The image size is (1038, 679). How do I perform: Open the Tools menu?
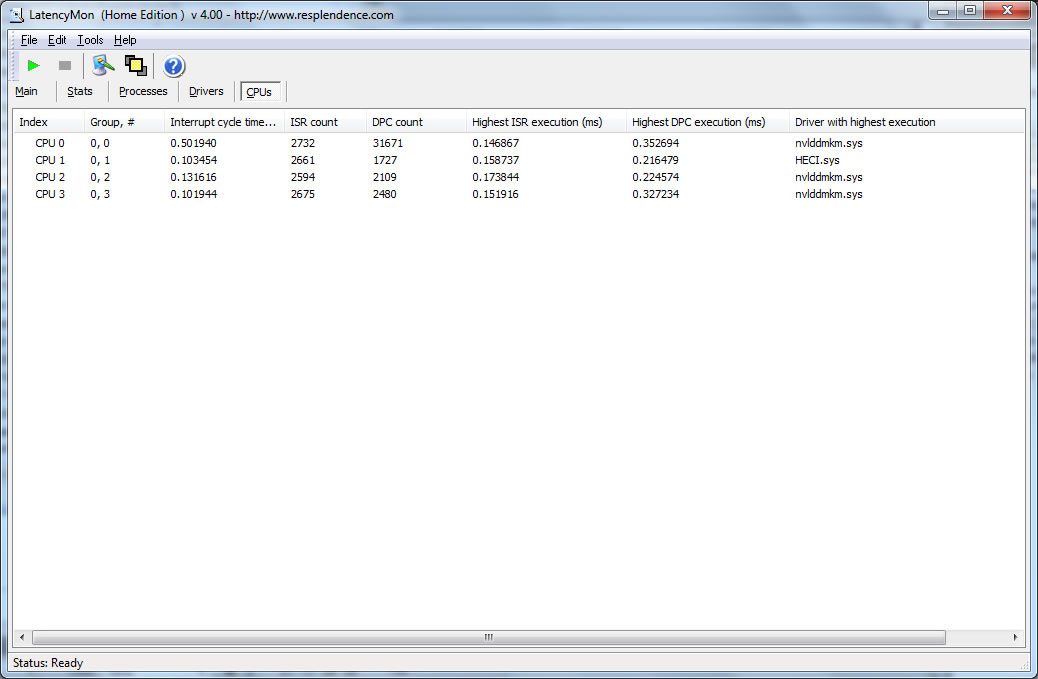click(x=90, y=40)
